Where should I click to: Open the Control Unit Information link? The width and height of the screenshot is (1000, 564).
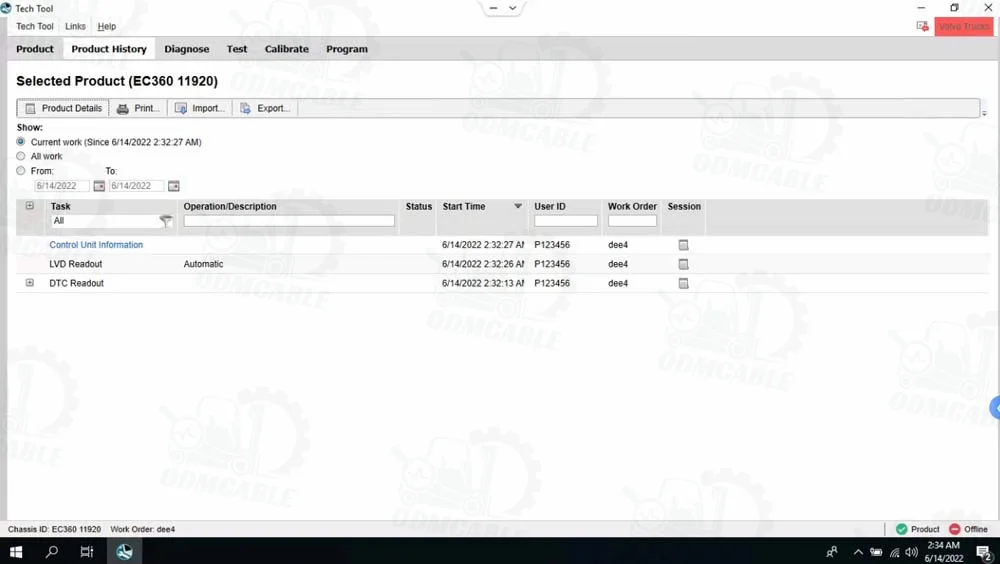point(96,244)
